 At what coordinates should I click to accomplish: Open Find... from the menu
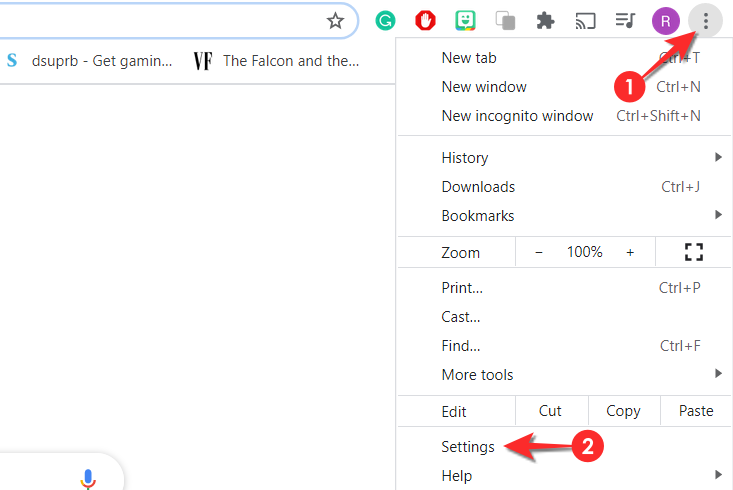pyautogui.click(x=564, y=346)
